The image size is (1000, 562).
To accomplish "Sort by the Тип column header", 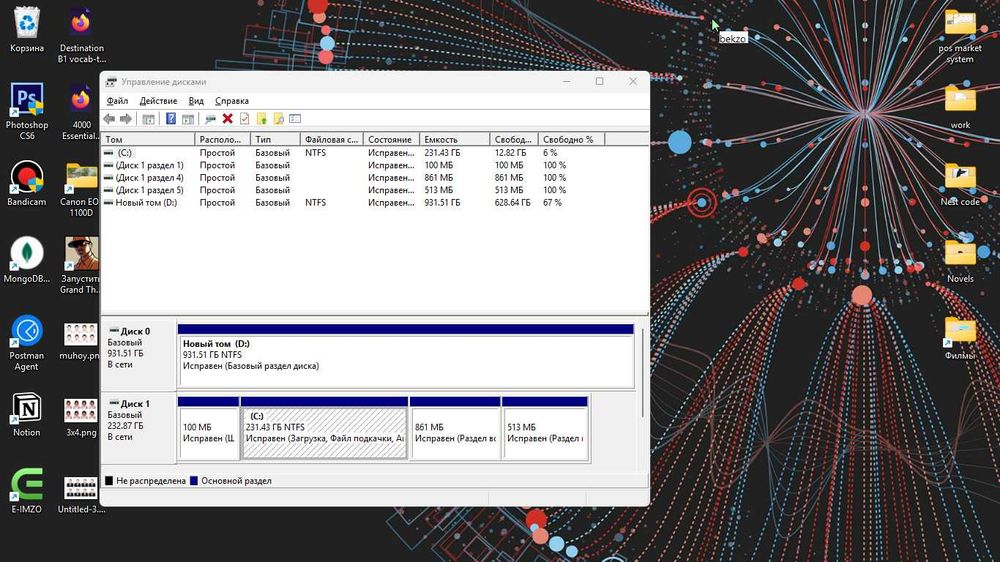I will (x=276, y=139).
